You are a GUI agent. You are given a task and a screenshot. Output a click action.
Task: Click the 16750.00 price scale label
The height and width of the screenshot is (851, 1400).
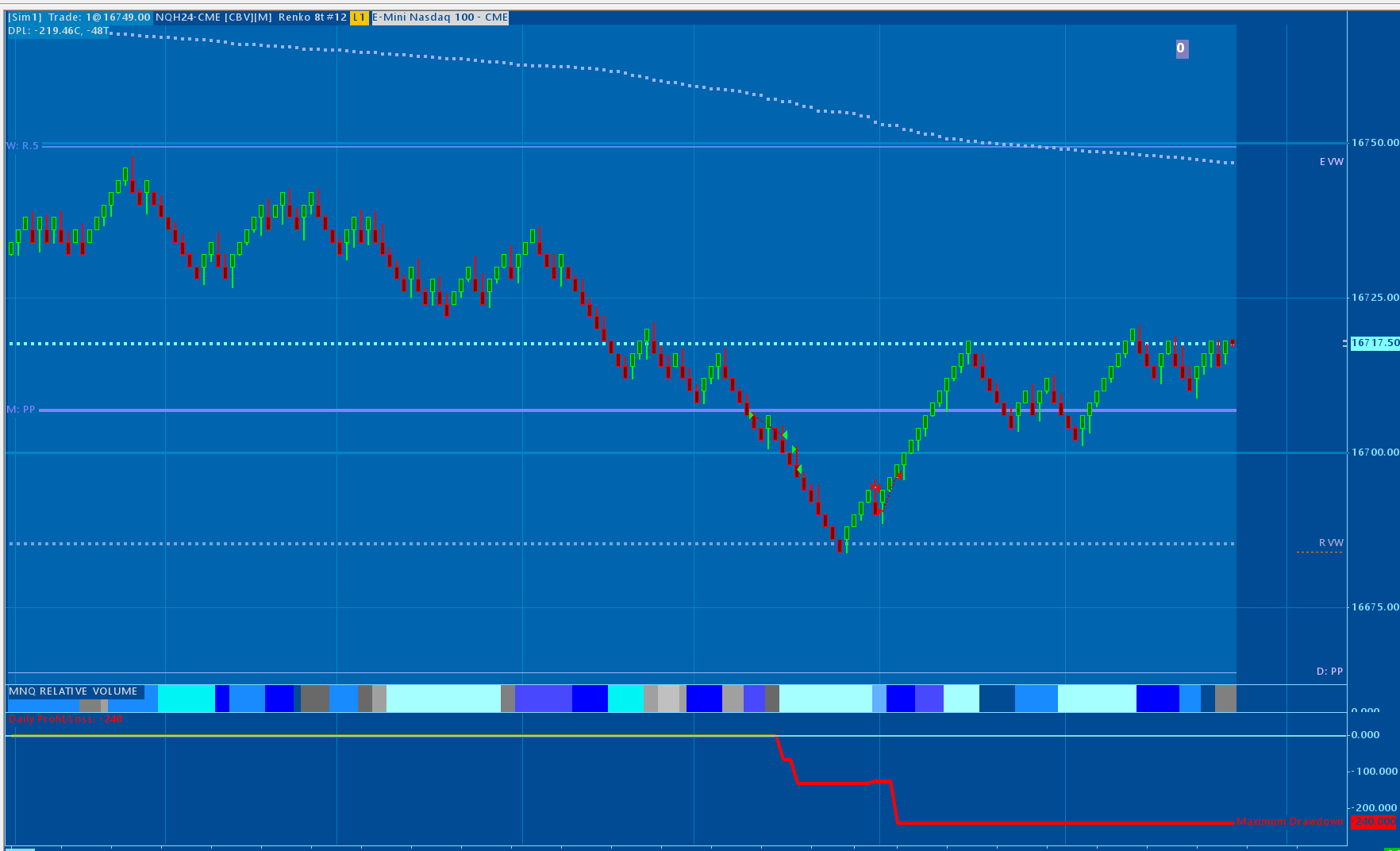1375,143
